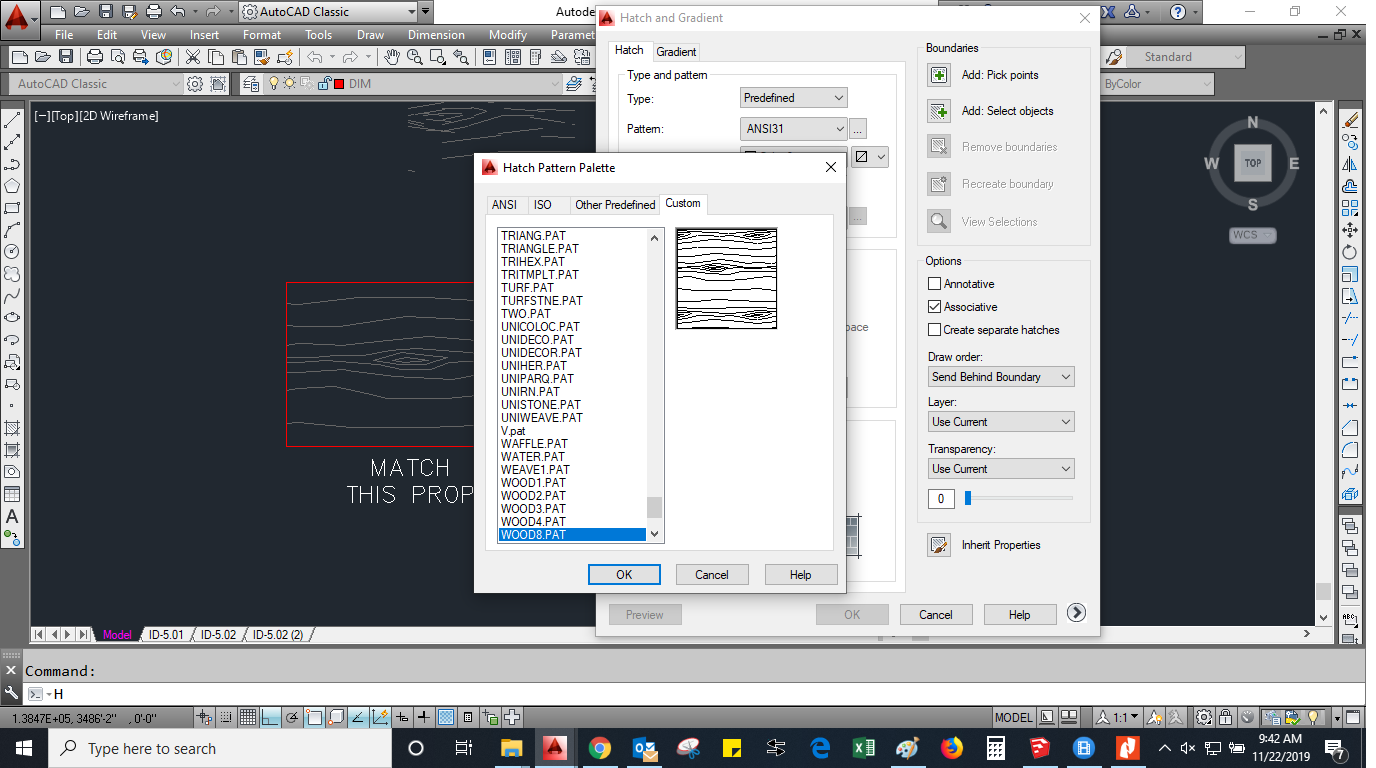This screenshot has width=1376, height=768.
Task: Check Create separate hatches option
Action: (935, 330)
